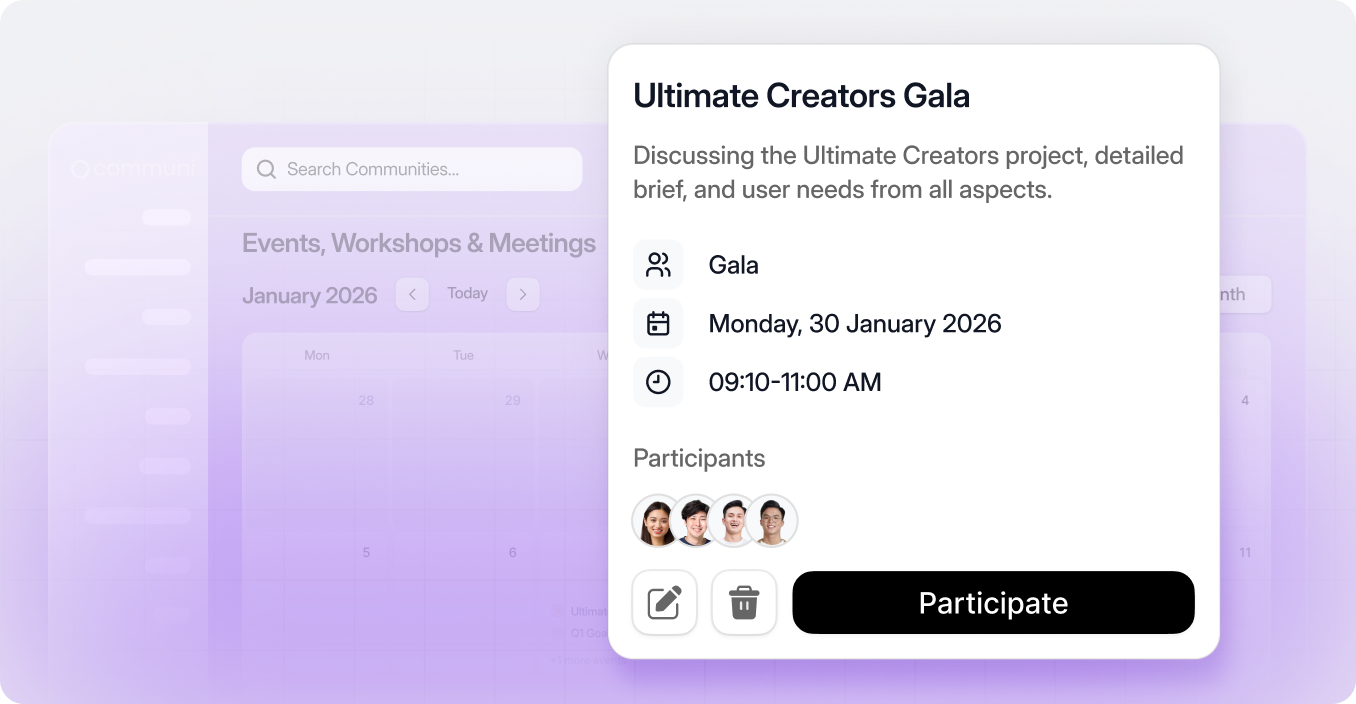1356x704 pixels.
Task: Jump to Today in the calendar
Action: click(x=467, y=293)
